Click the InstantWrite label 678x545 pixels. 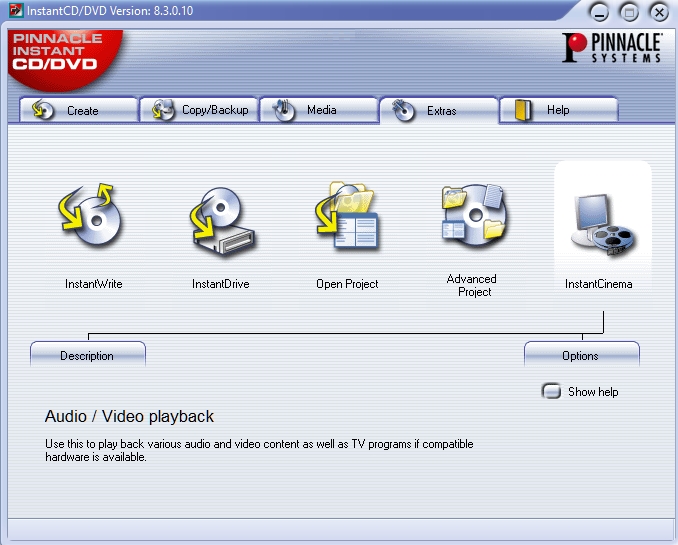click(x=94, y=284)
